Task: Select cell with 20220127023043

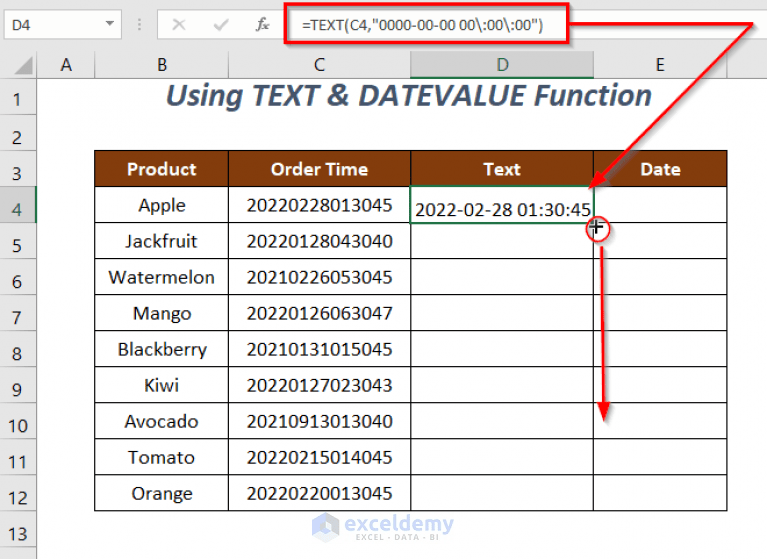Action: tap(319, 385)
